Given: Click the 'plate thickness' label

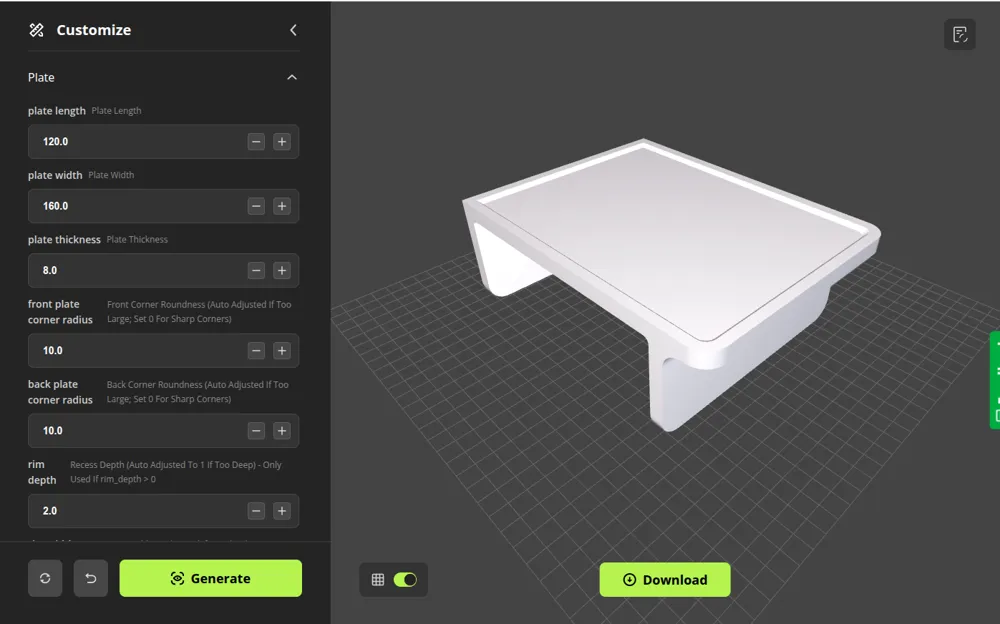Looking at the screenshot, I should point(64,239).
